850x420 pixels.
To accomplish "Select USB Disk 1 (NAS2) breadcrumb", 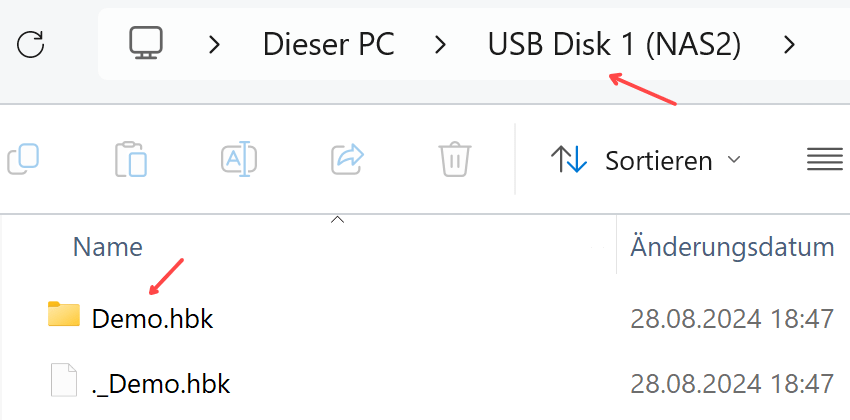I will (x=614, y=44).
